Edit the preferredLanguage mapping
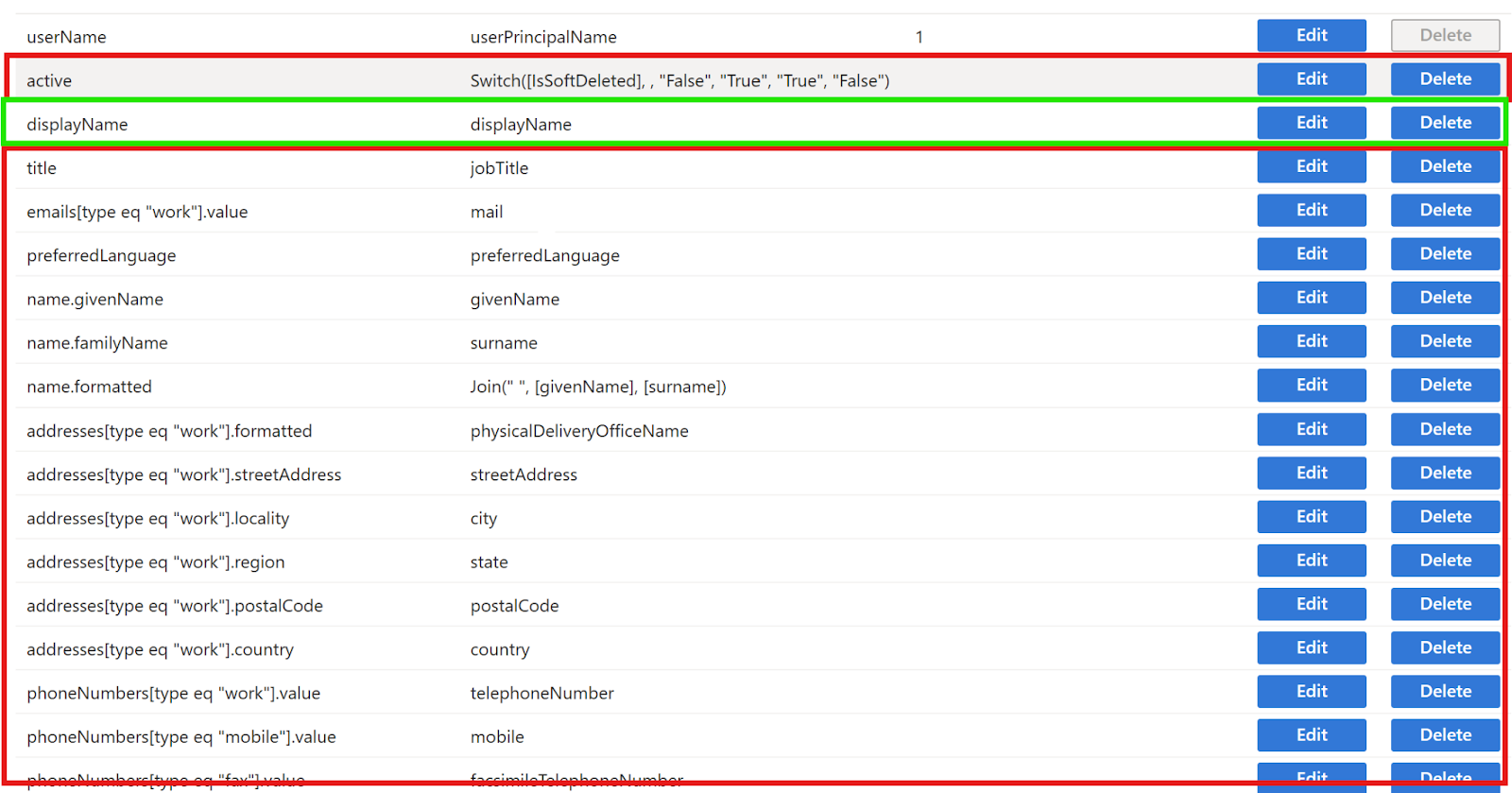 pos(1312,253)
